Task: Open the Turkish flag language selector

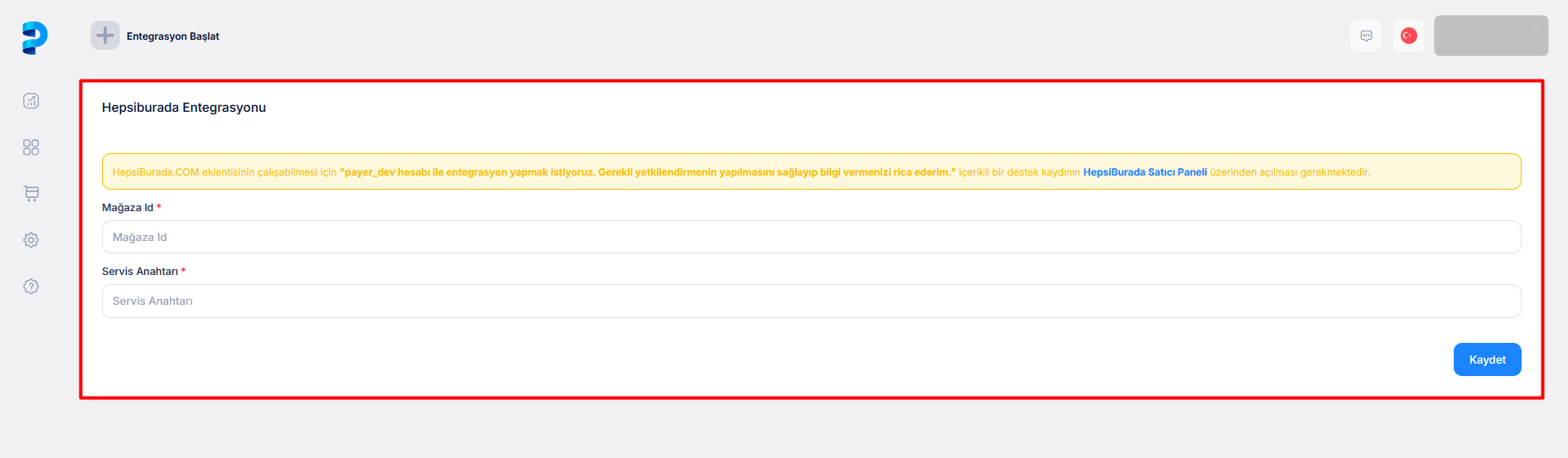Action: 1408,36
